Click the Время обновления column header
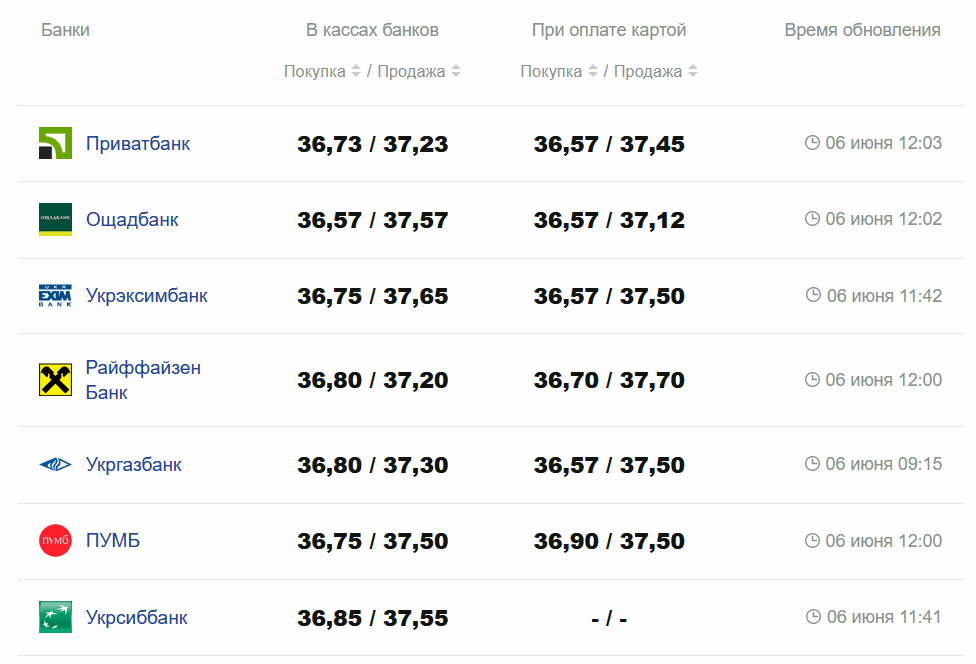The image size is (976, 664). point(862,30)
